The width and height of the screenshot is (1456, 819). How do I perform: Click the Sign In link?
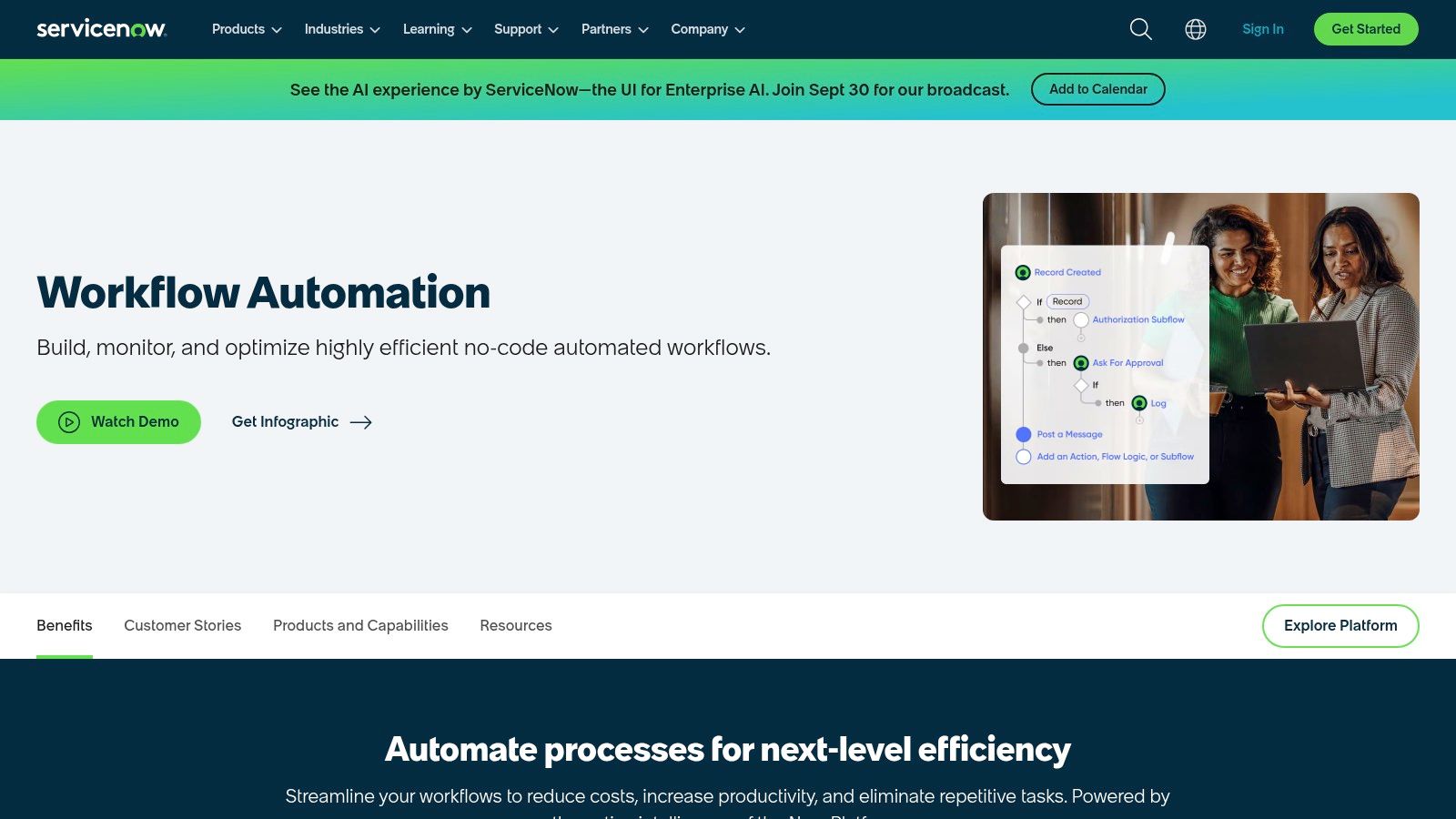1262,28
